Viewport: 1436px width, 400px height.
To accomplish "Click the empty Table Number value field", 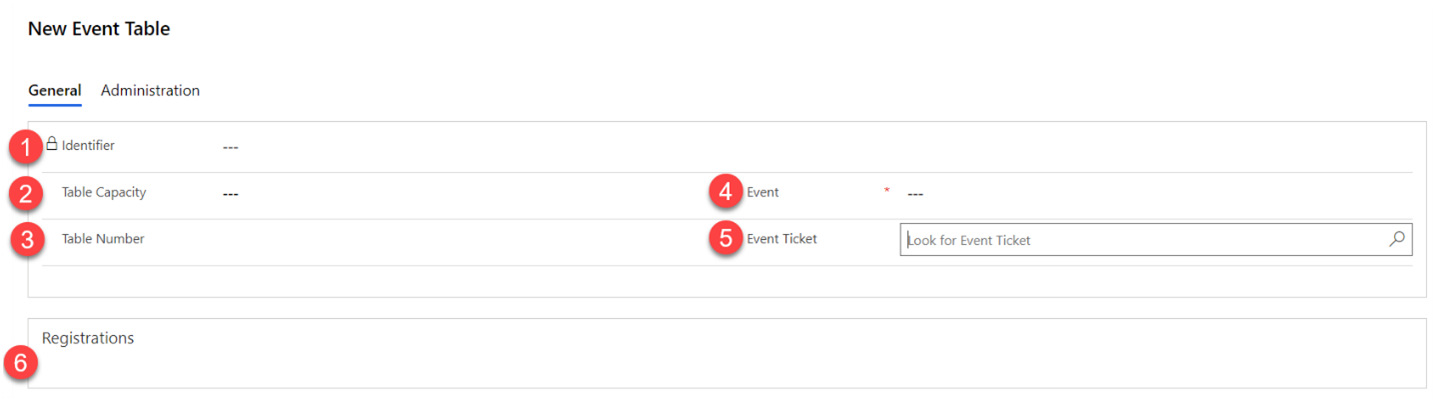I will click(x=400, y=239).
